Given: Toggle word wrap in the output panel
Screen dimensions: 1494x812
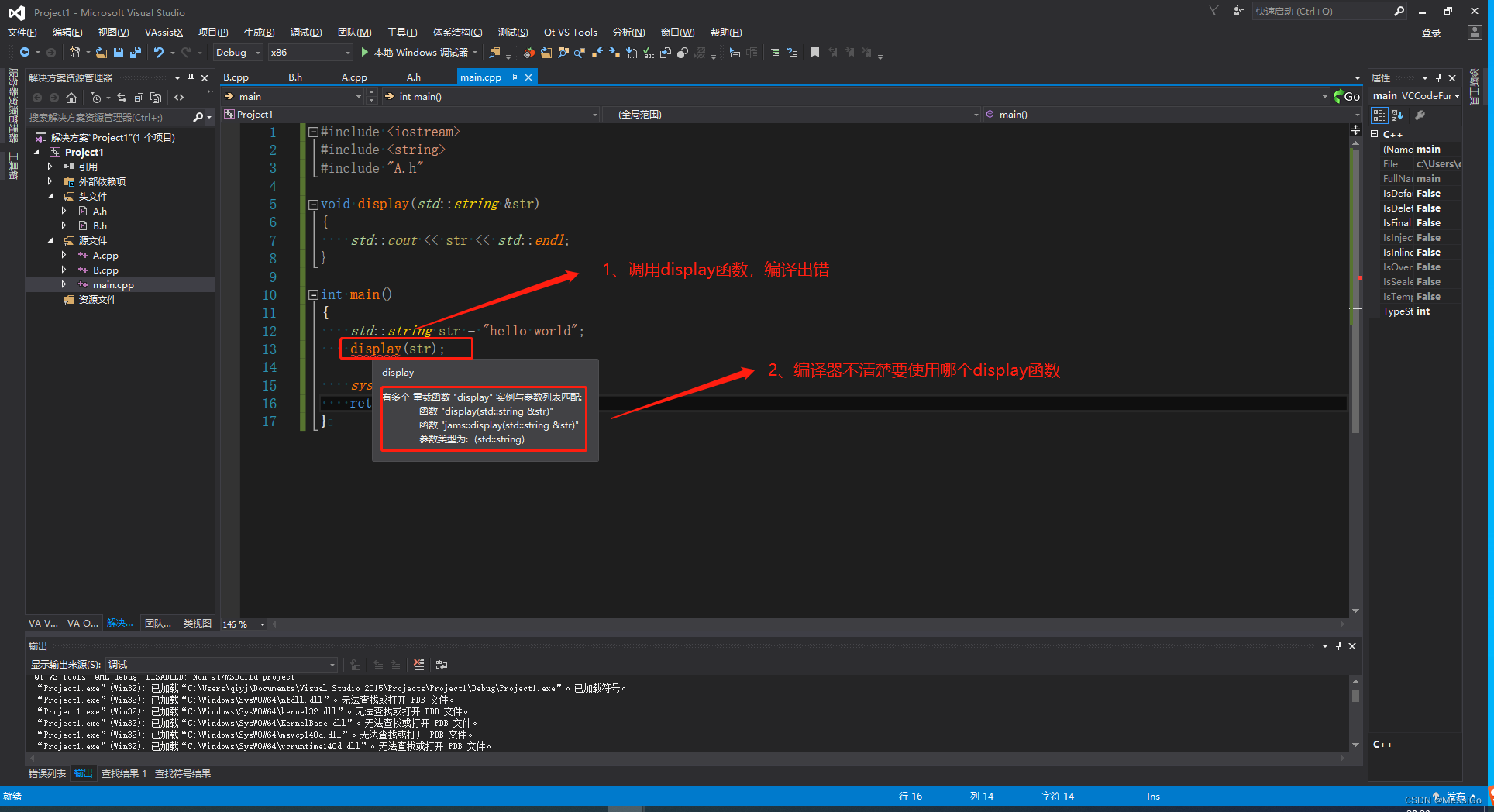Looking at the screenshot, I should tap(442, 665).
